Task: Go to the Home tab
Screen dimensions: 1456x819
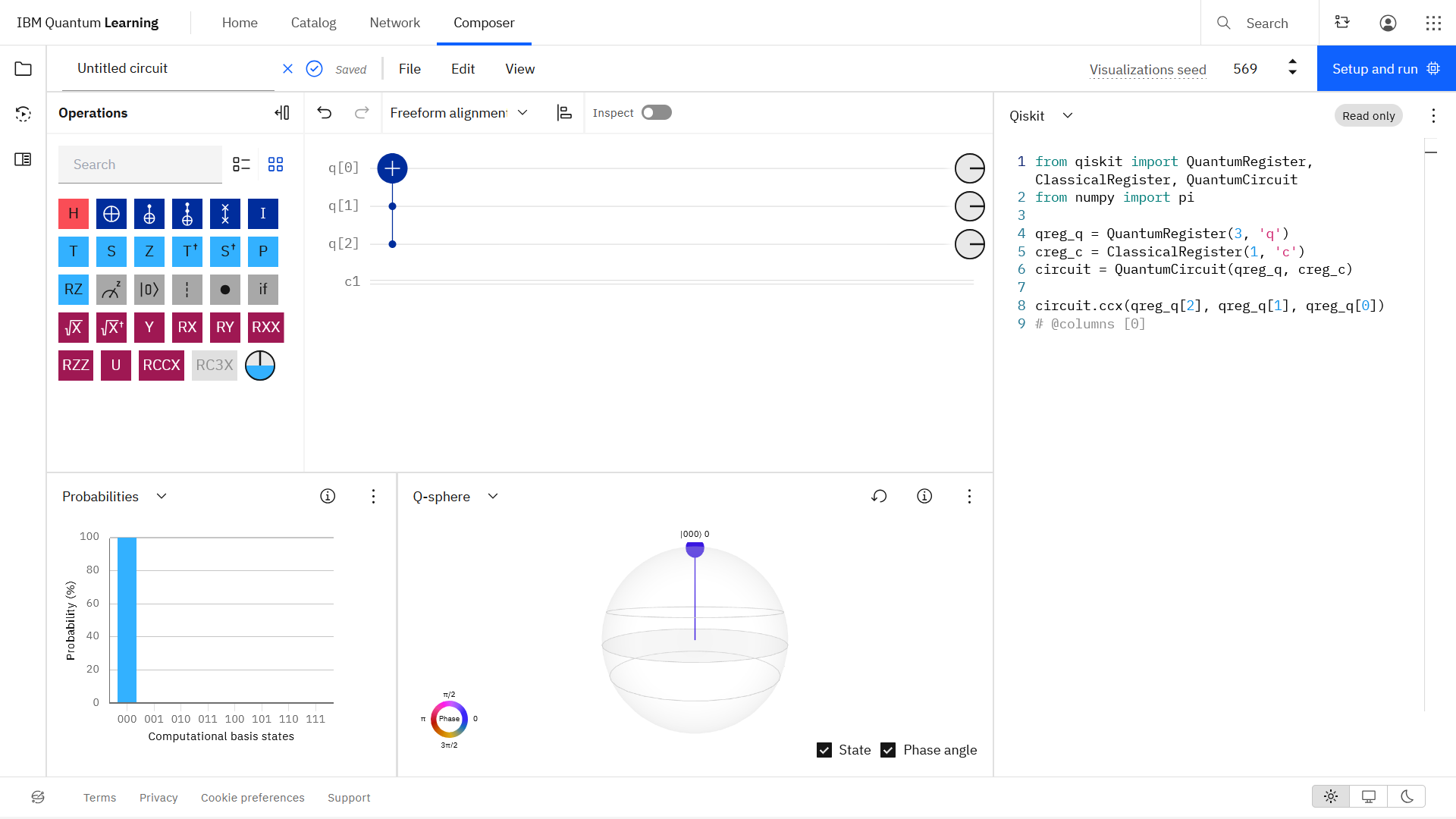Action: coord(240,23)
